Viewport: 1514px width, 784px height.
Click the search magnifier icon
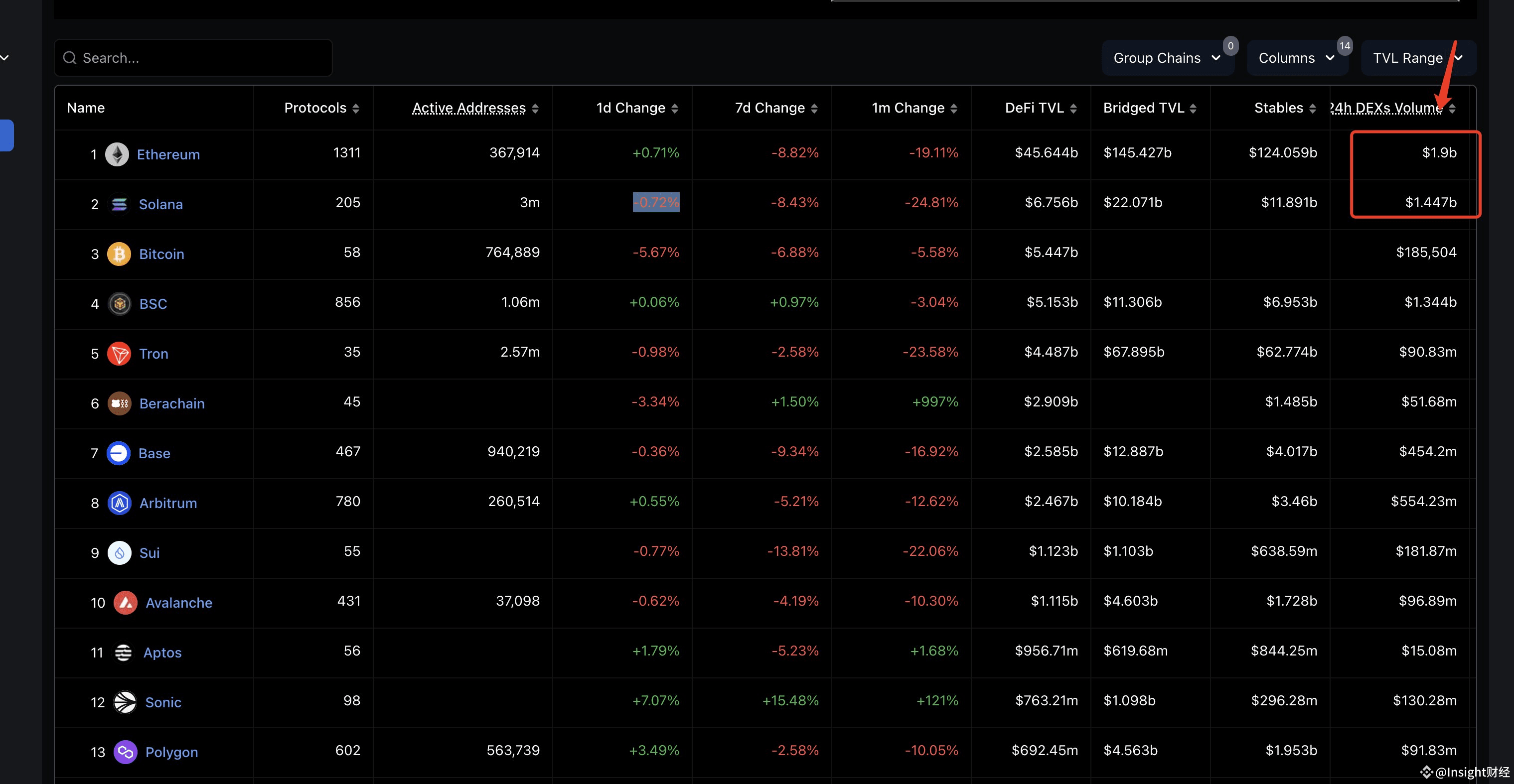pos(70,58)
